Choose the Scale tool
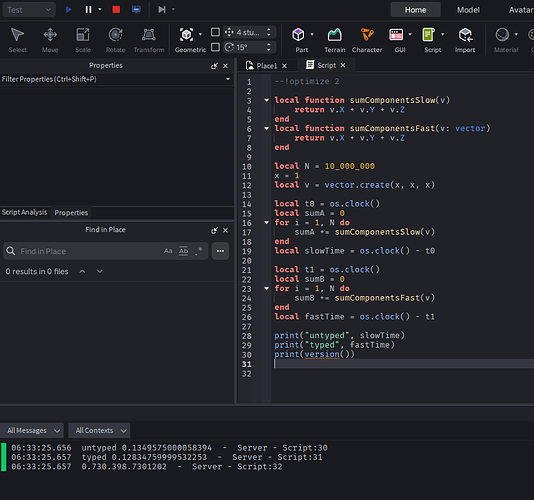The image size is (534, 500). 83,40
